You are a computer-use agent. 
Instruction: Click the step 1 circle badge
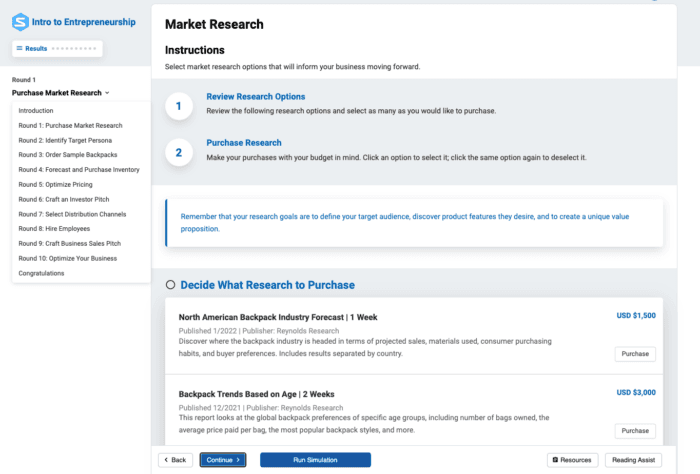pyautogui.click(x=179, y=106)
